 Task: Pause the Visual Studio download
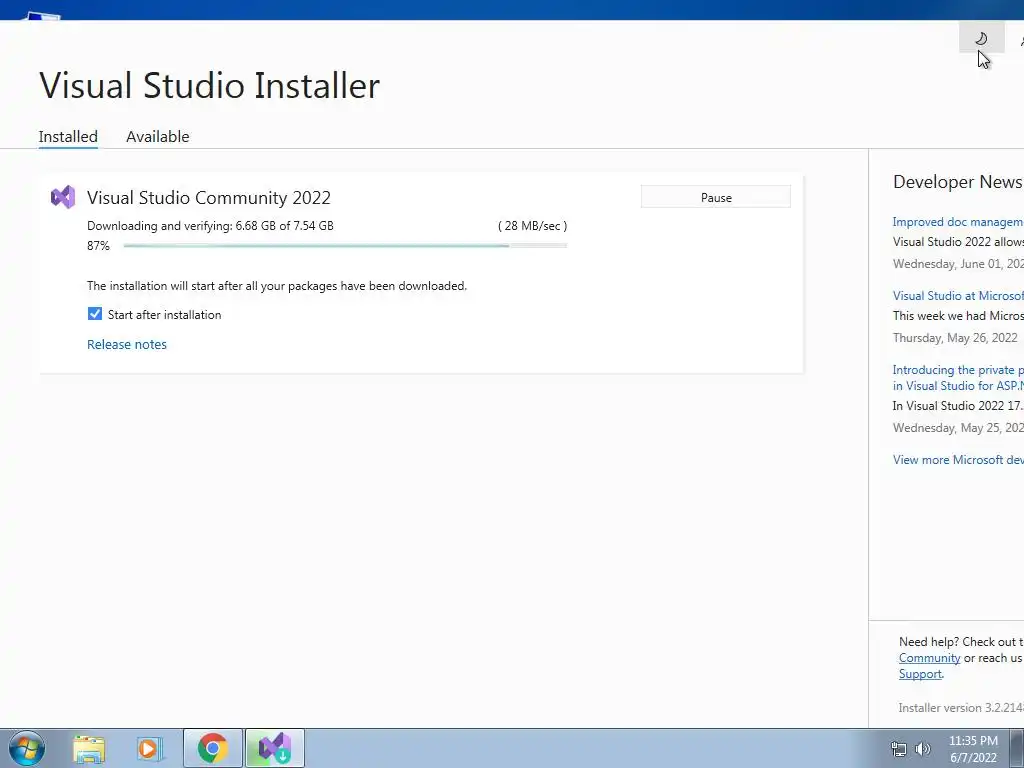point(716,197)
